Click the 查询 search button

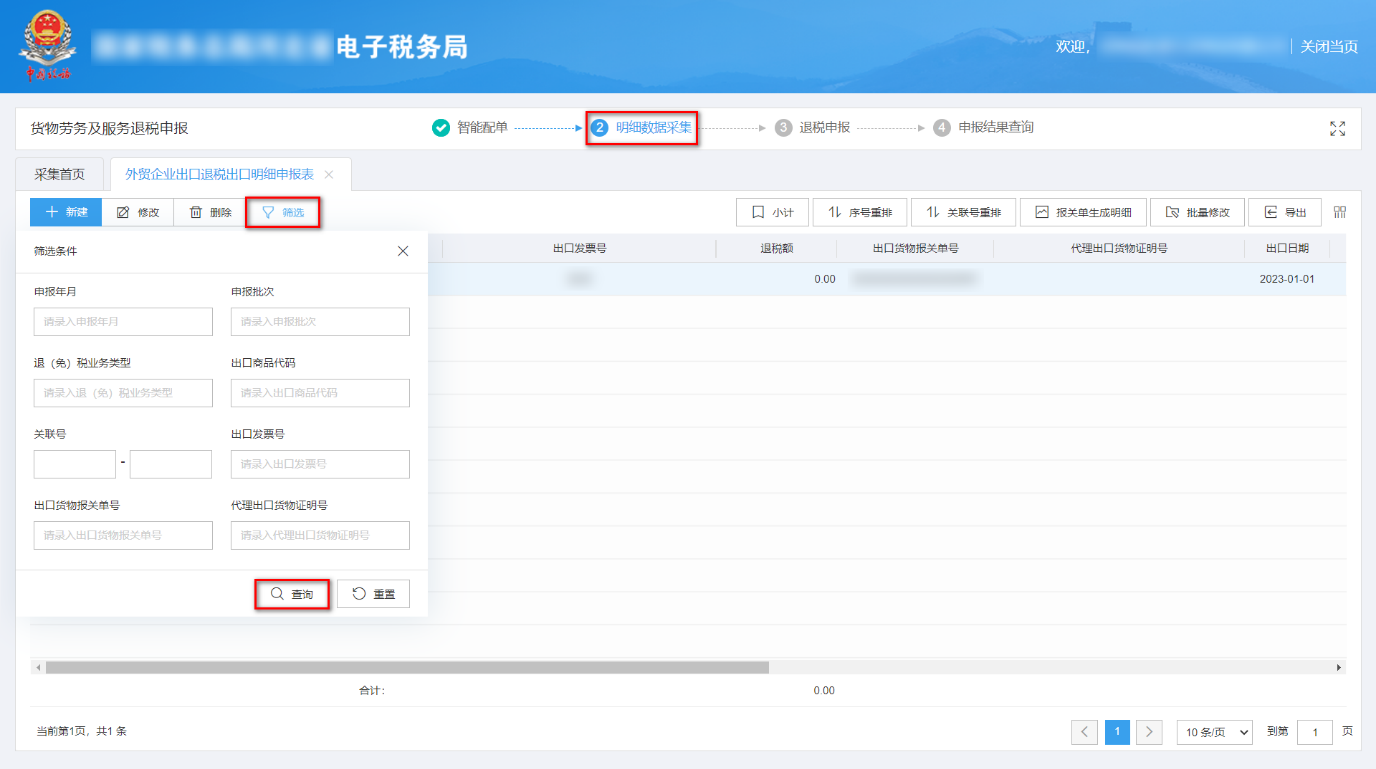292,594
